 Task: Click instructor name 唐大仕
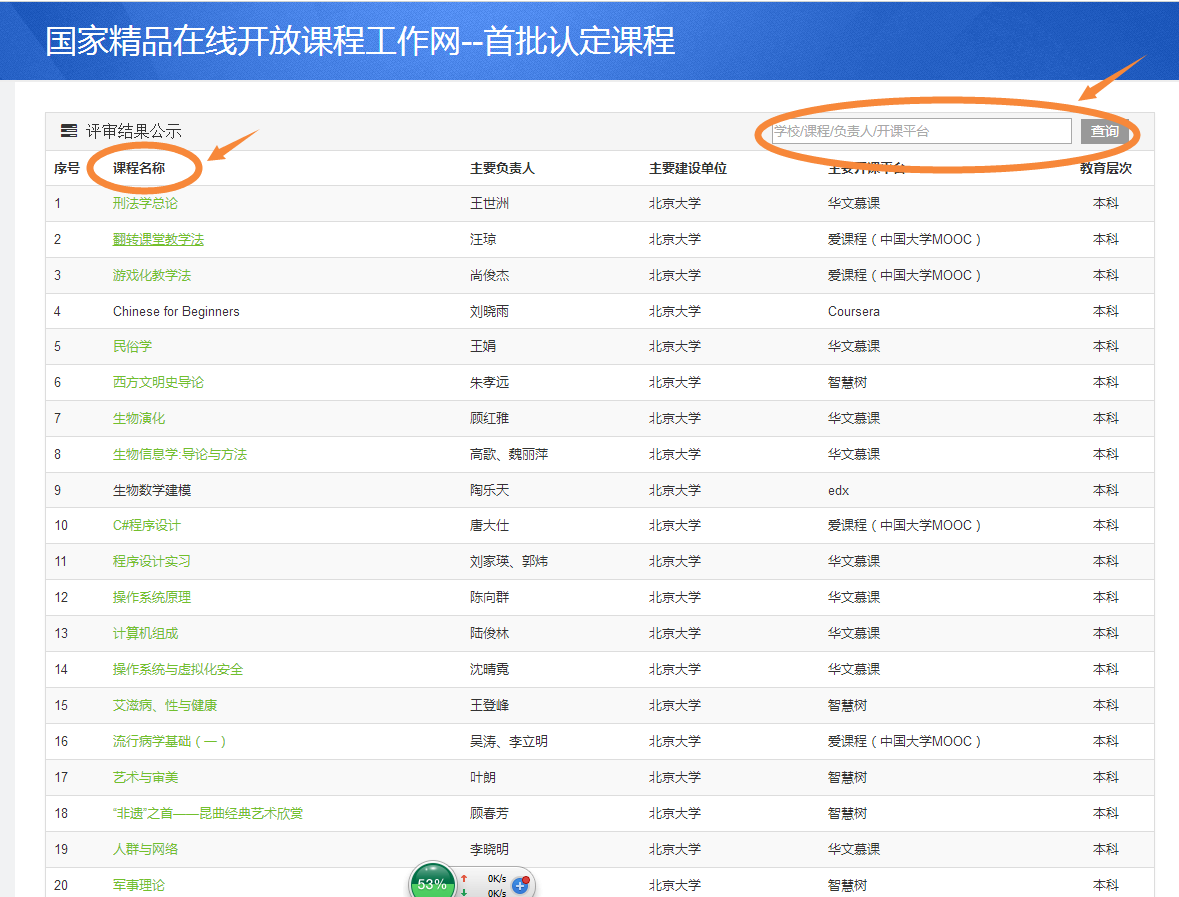coord(489,525)
